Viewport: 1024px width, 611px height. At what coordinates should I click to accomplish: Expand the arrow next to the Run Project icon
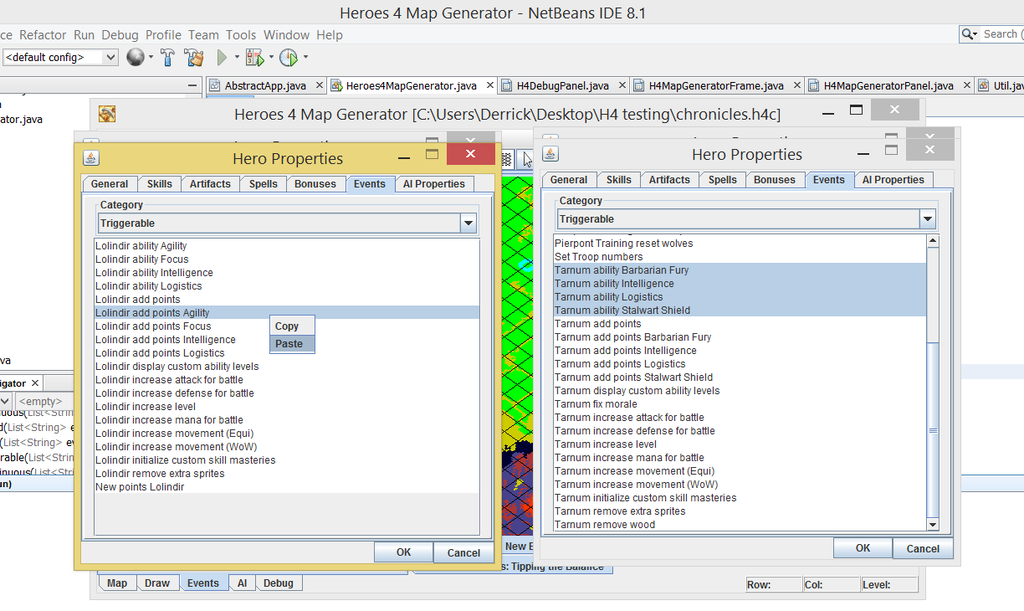(236, 57)
